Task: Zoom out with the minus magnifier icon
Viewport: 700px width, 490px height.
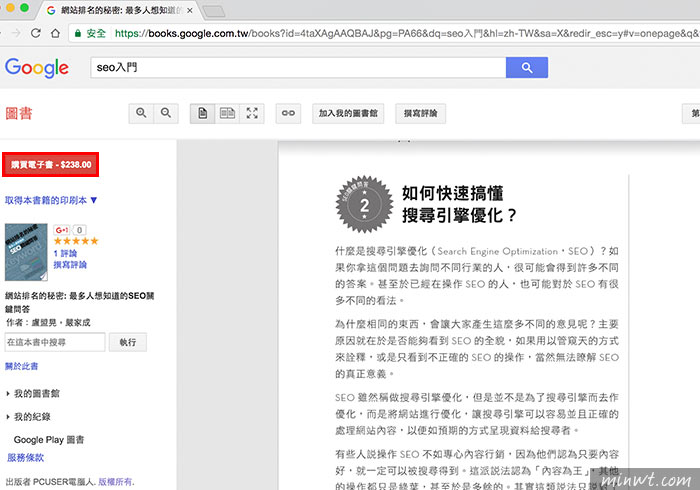Action: pos(166,113)
